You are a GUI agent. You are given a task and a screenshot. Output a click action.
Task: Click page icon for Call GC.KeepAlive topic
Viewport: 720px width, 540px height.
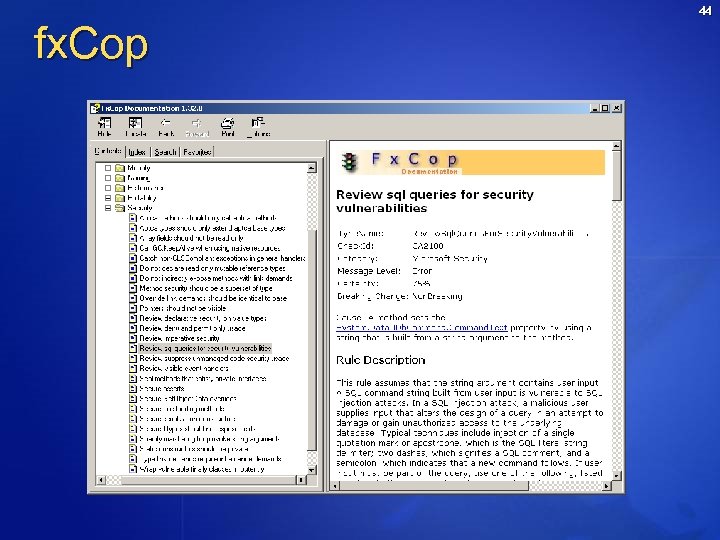pyautogui.click(x=133, y=248)
